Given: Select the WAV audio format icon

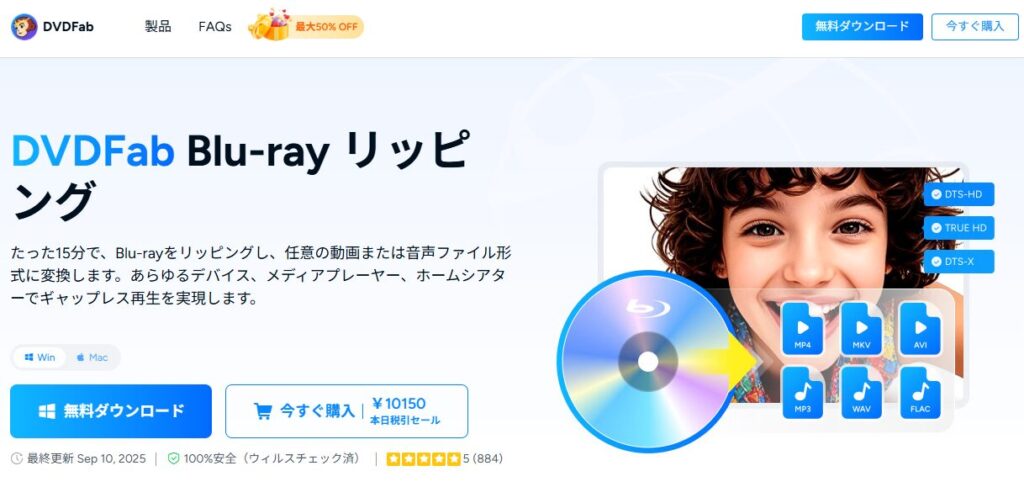Looking at the screenshot, I should pyautogui.click(x=861, y=392).
